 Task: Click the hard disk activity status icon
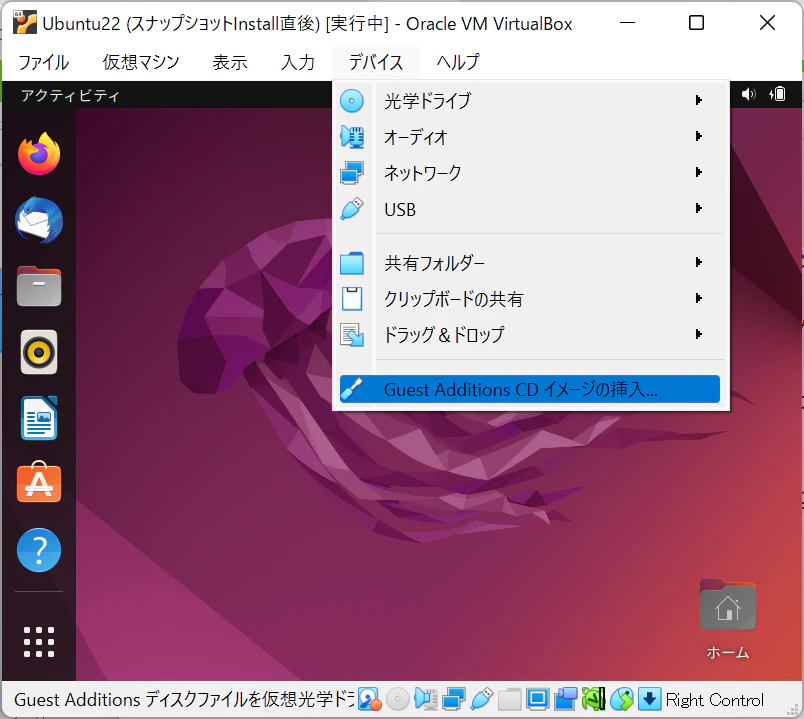point(369,699)
